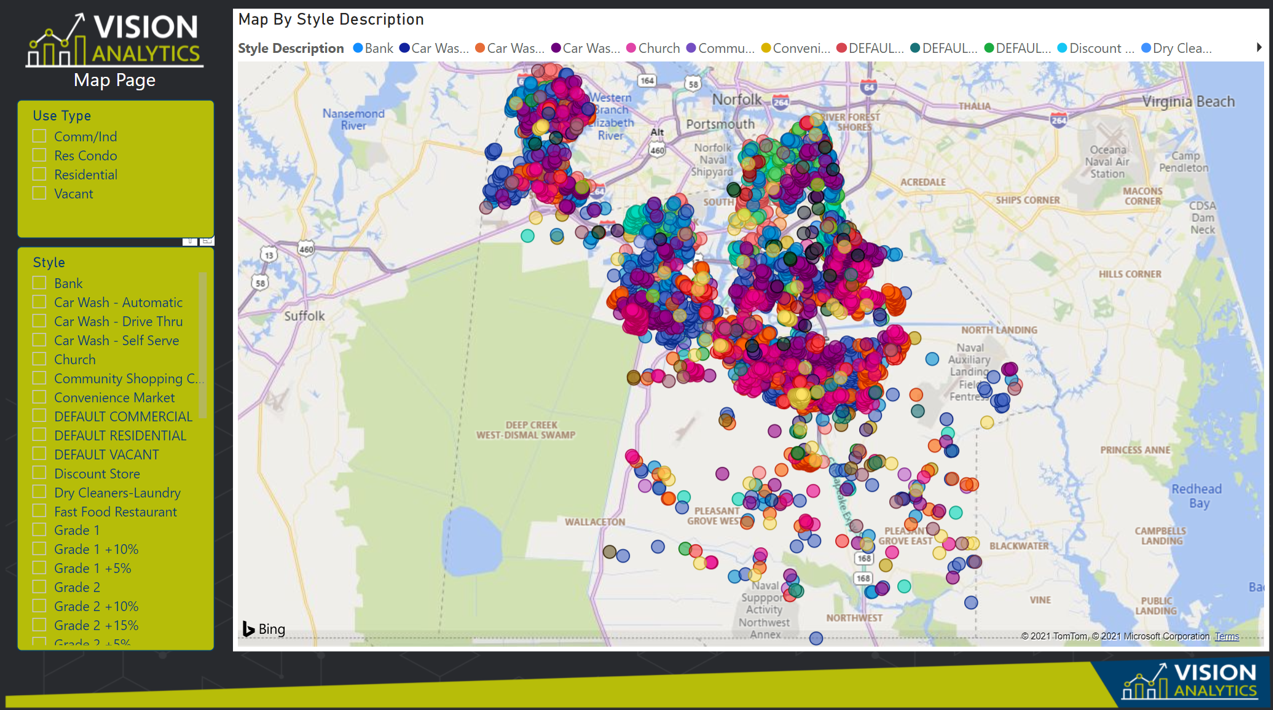Click the light-blue Bank legend dot
Viewport: 1273px width, 710px height.
pyautogui.click(x=358, y=48)
